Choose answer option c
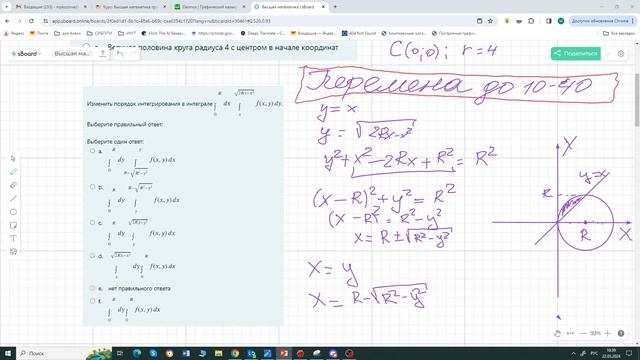Viewport: 640px width, 360px height. (92, 223)
